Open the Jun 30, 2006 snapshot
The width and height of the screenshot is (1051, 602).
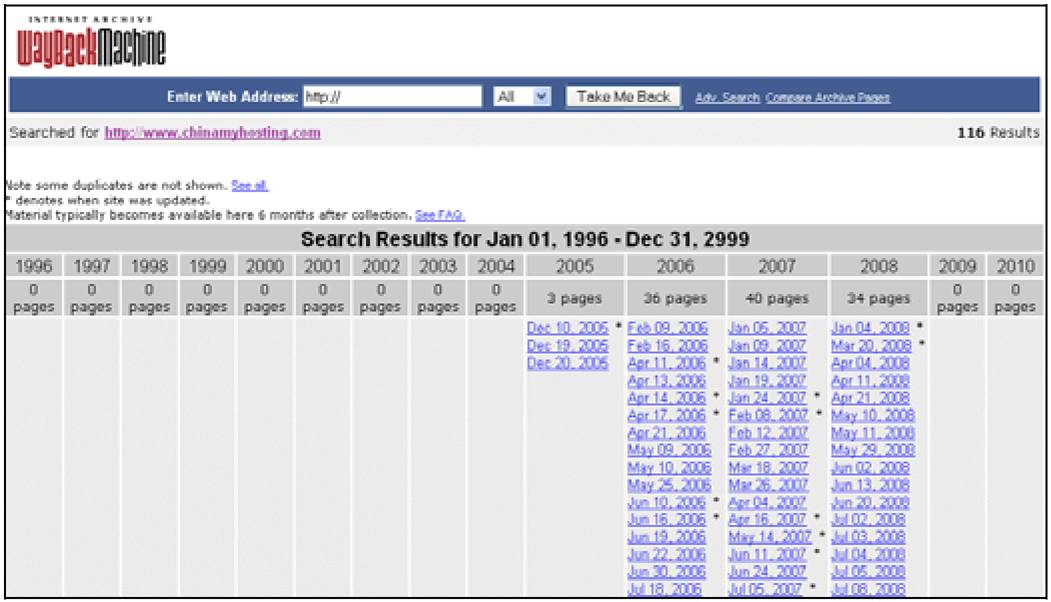click(x=667, y=572)
